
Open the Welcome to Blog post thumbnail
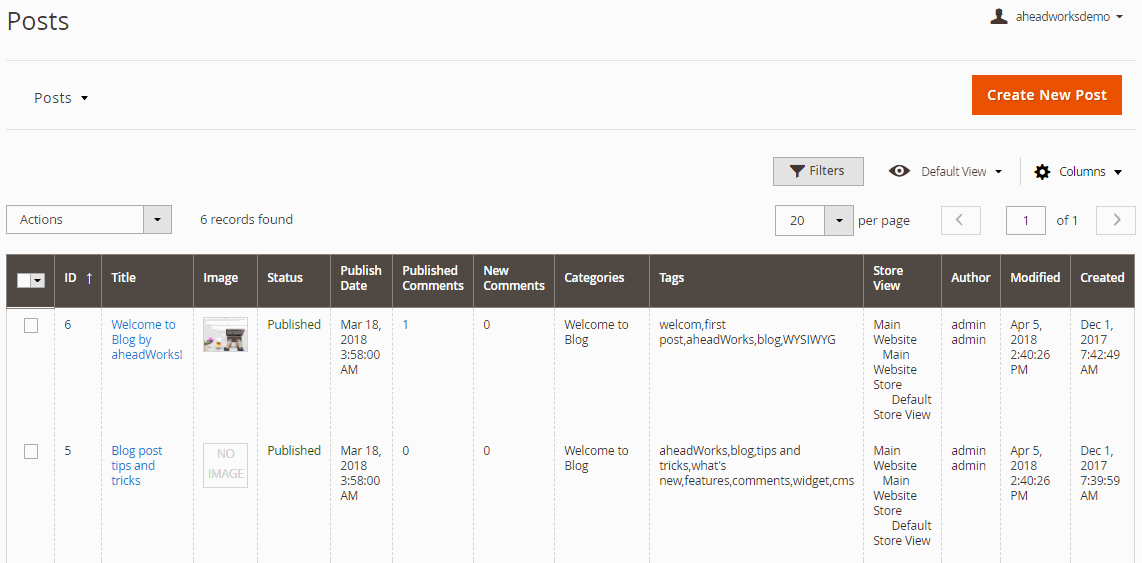tap(225, 334)
